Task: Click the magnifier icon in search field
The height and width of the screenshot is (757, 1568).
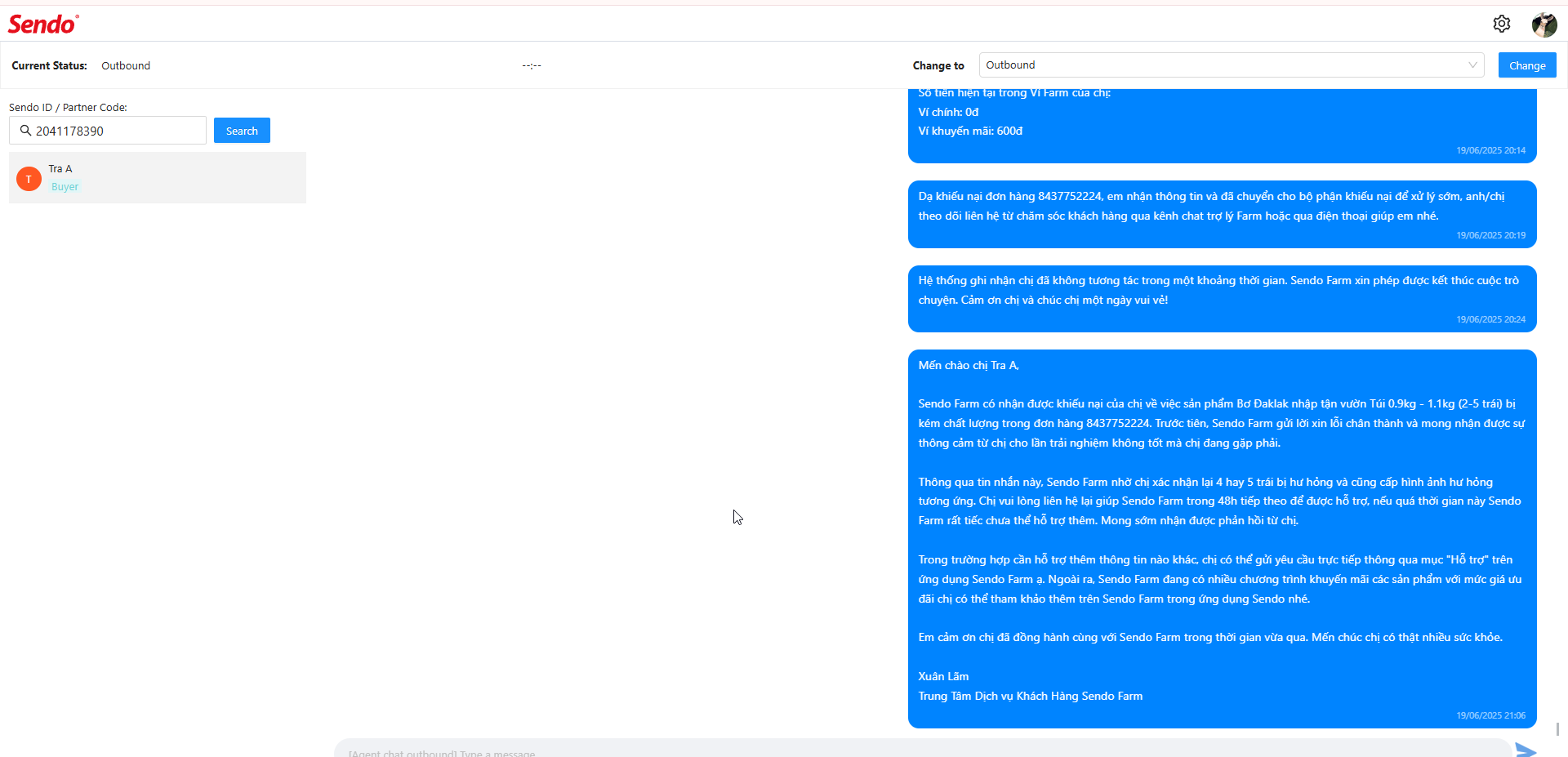Action: (25, 131)
